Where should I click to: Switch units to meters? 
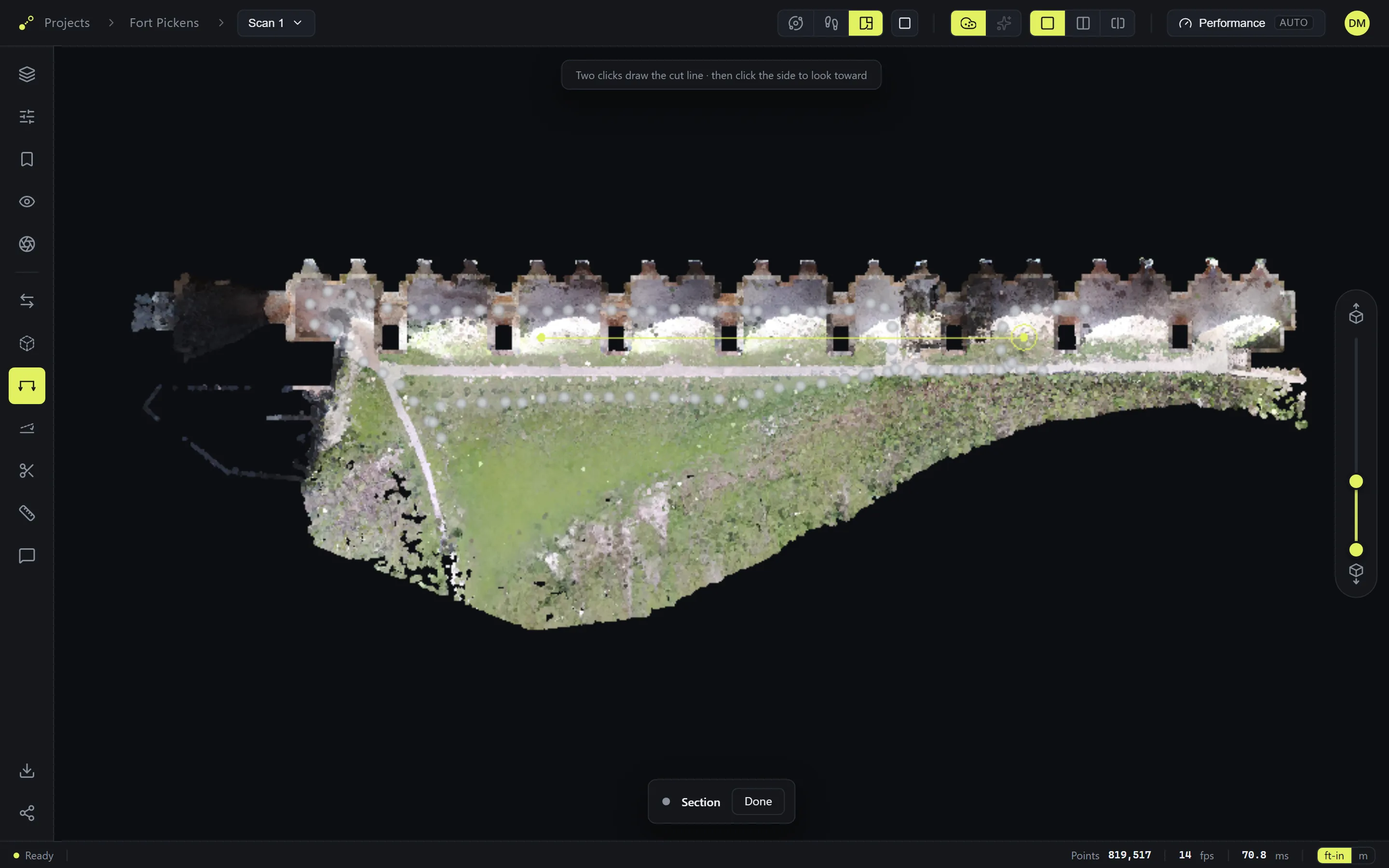pyautogui.click(x=1363, y=855)
